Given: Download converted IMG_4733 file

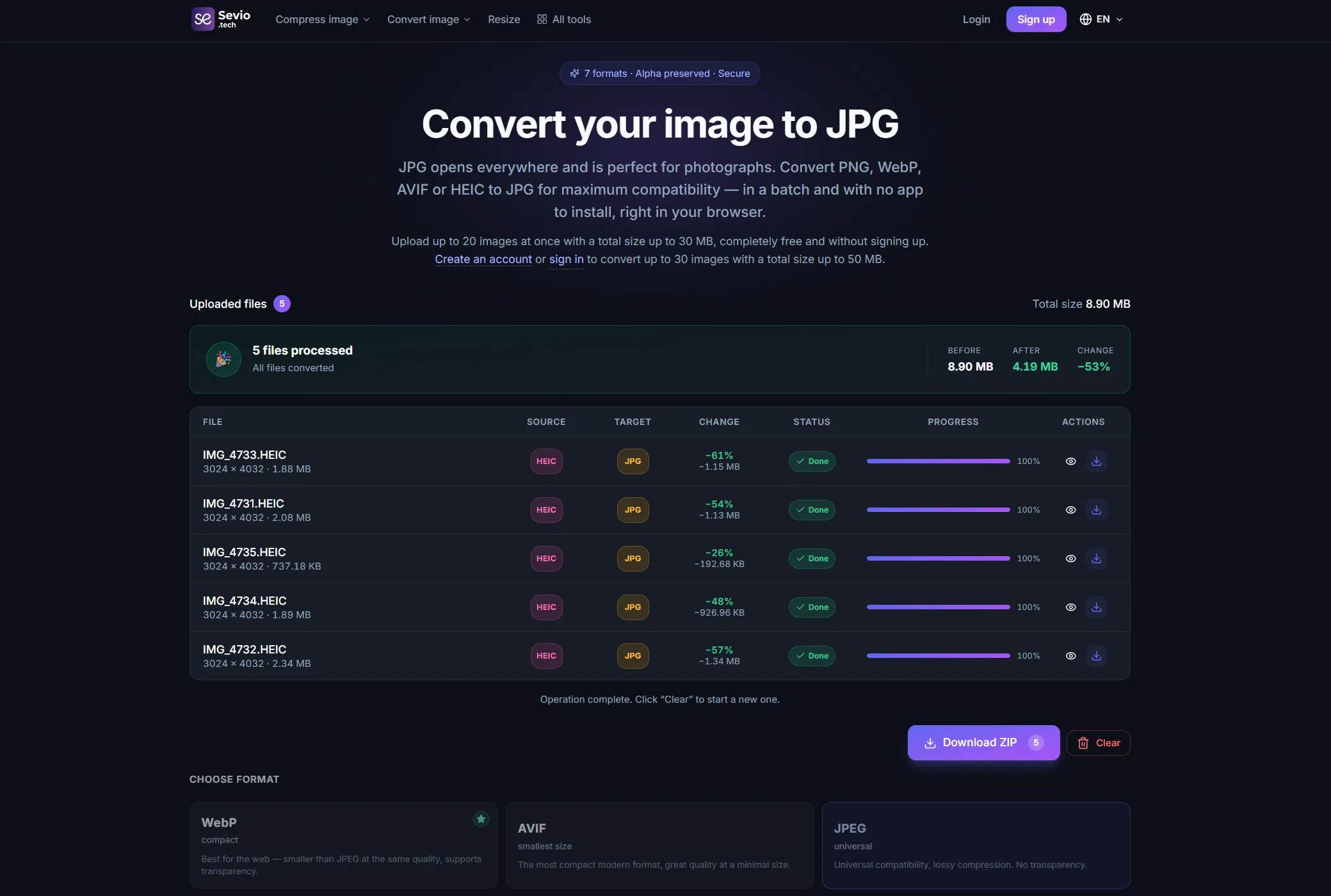Looking at the screenshot, I should 1097,461.
